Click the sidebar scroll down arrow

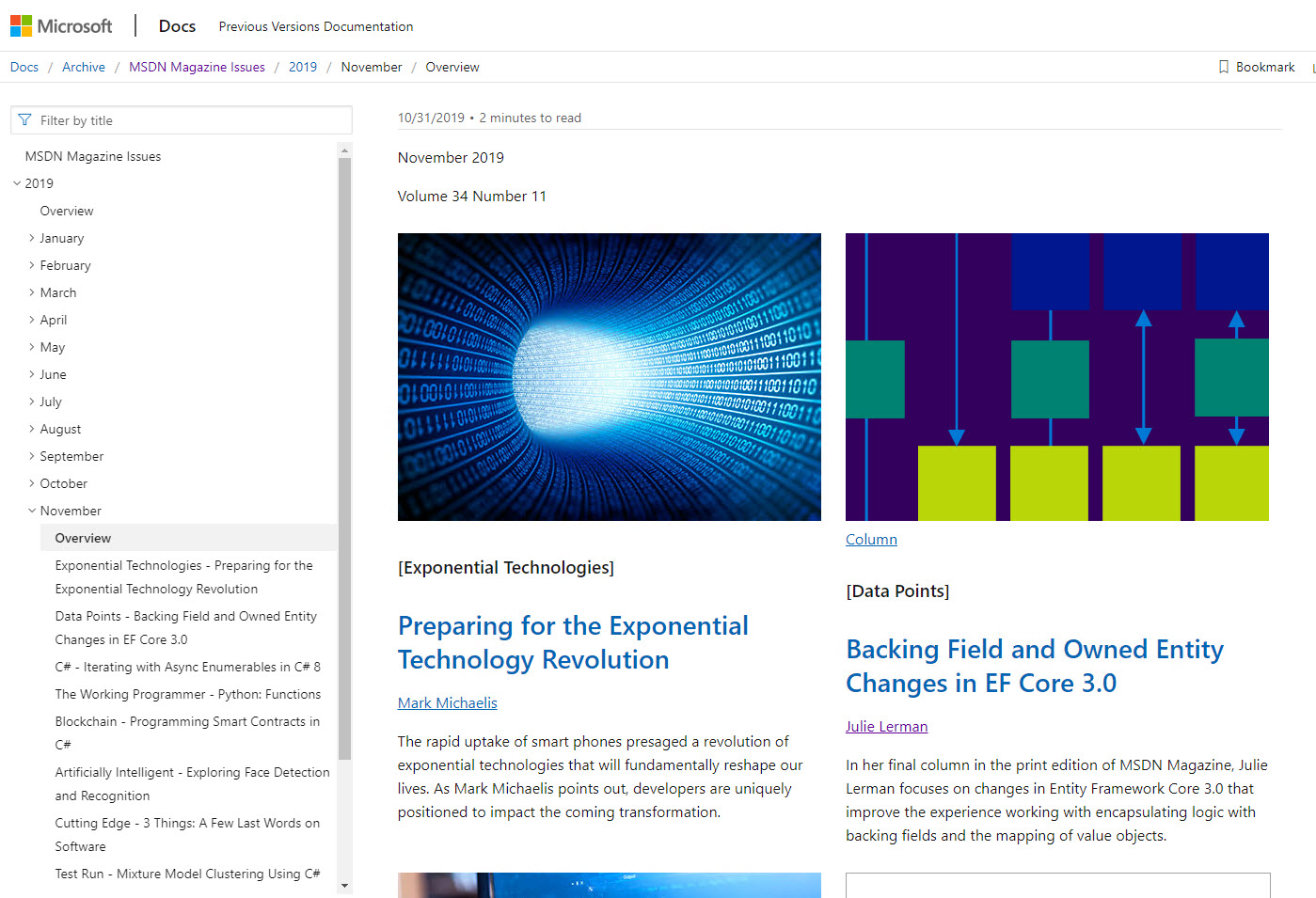coord(344,885)
